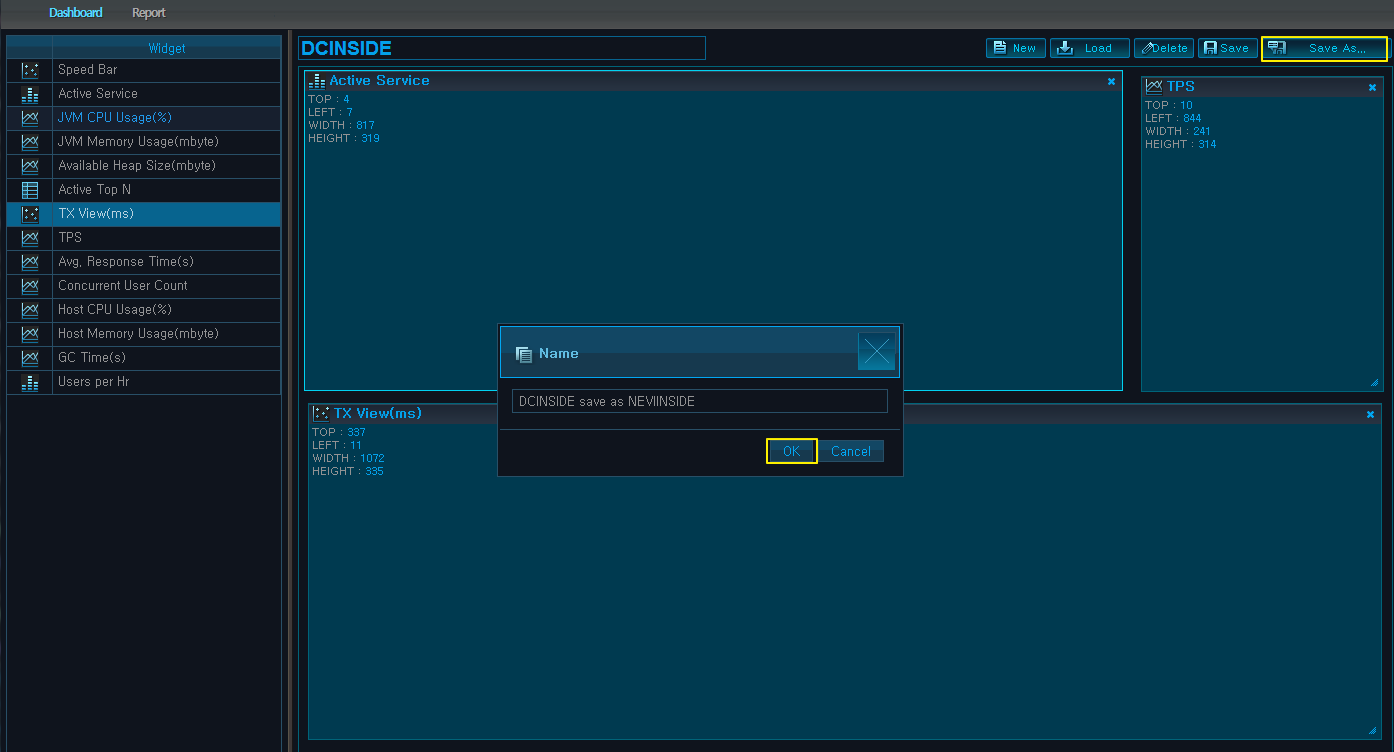Select Active Top N widget row
Image resolution: width=1394 pixels, height=752 pixels.
tap(144, 190)
